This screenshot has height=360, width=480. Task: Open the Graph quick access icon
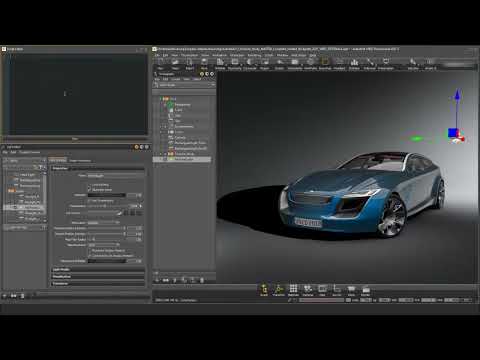[x=264, y=289]
